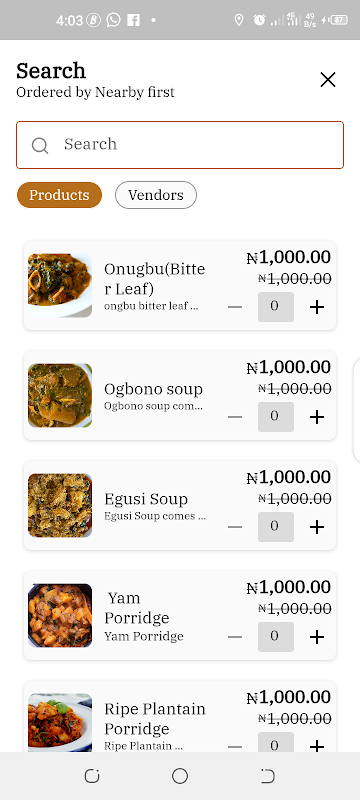The image size is (360, 800).
Task: Add one Ogbono soup using plus icon
Action: tap(317, 417)
